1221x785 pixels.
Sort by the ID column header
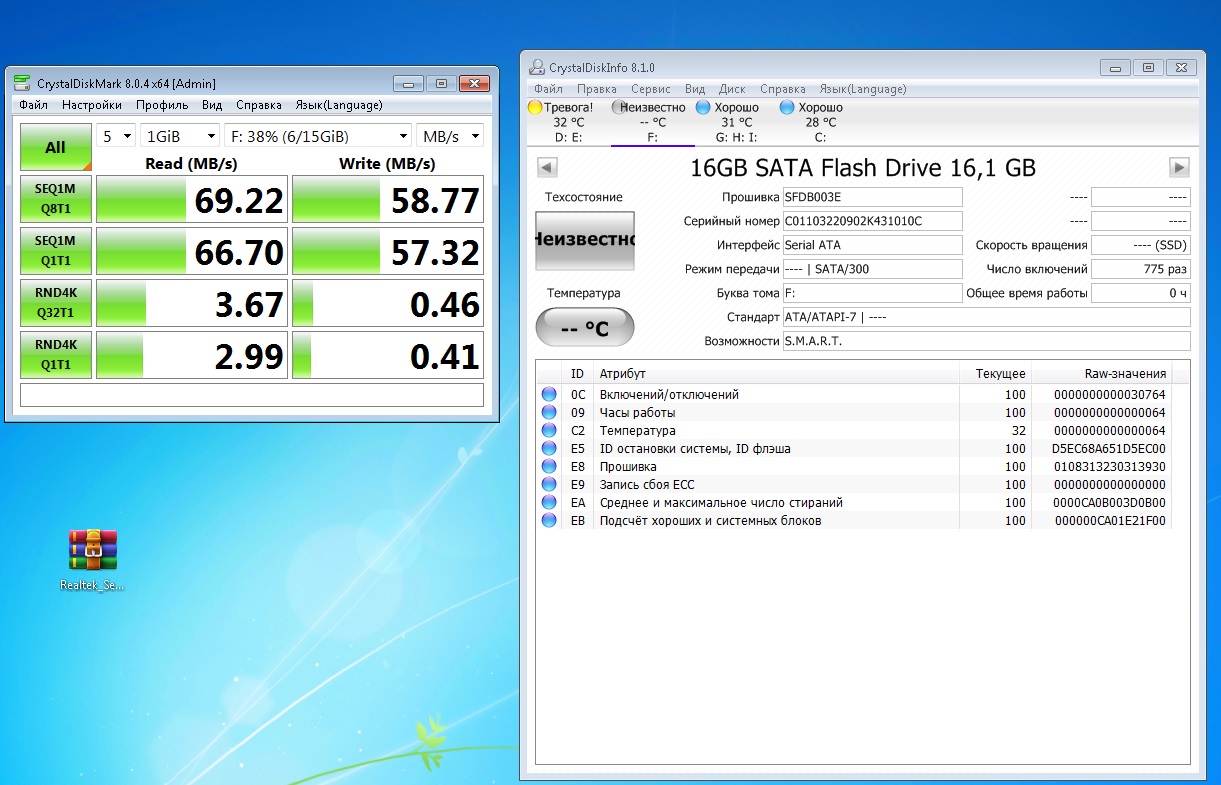click(x=578, y=374)
